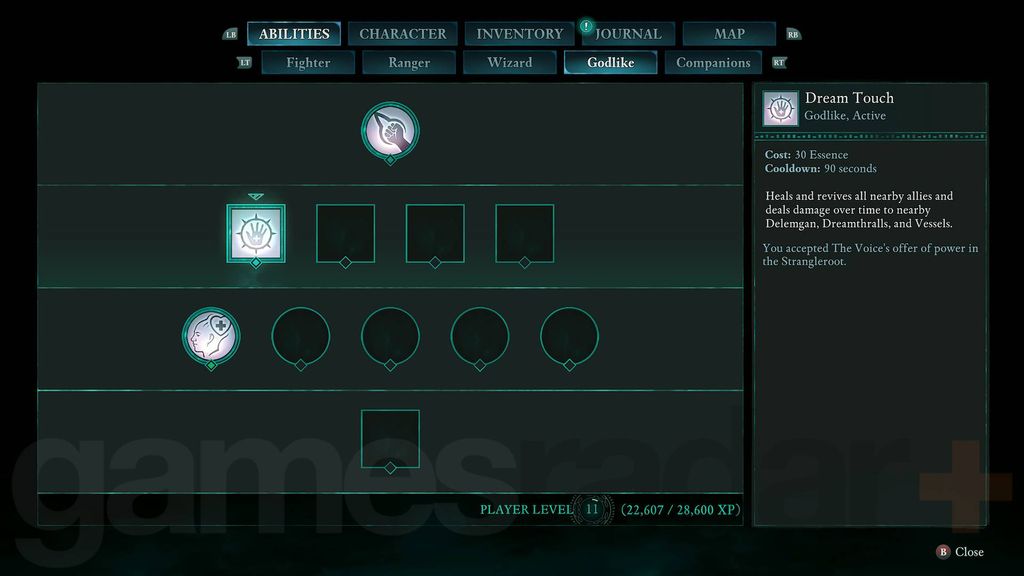The width and height of the screenshot is (1024, 576).
Task: Click the RB bumper icon
Action: click(792, 33)
